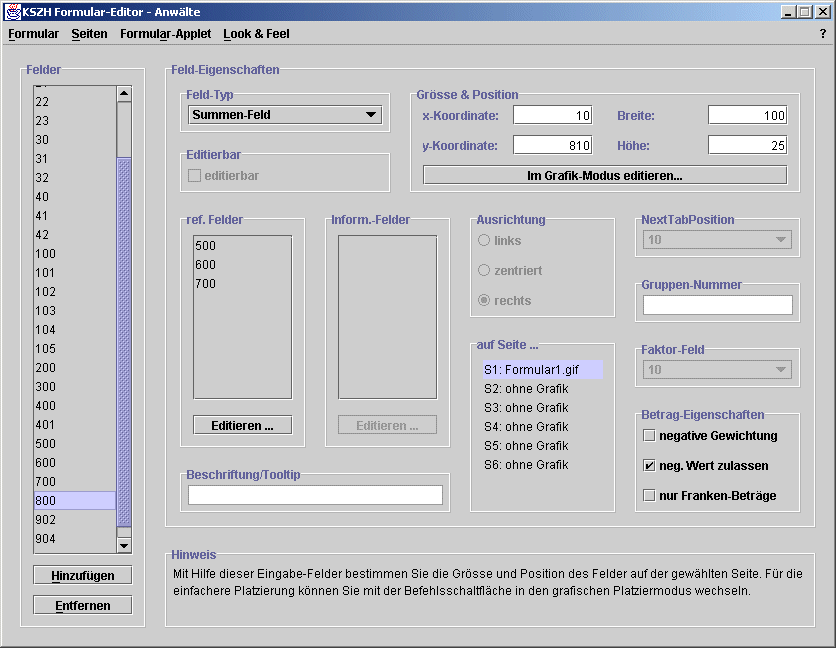Select field 300 in Felder list

75,386
